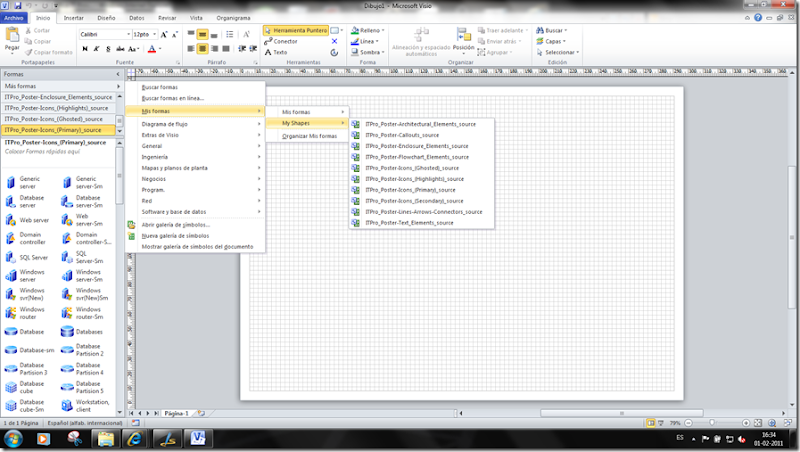Image resolution: width=800 pixels, height=452 pixels.
Task: Open ITPro_Poster-Callouts_source stencil
Action: click(x=402, y=135)
